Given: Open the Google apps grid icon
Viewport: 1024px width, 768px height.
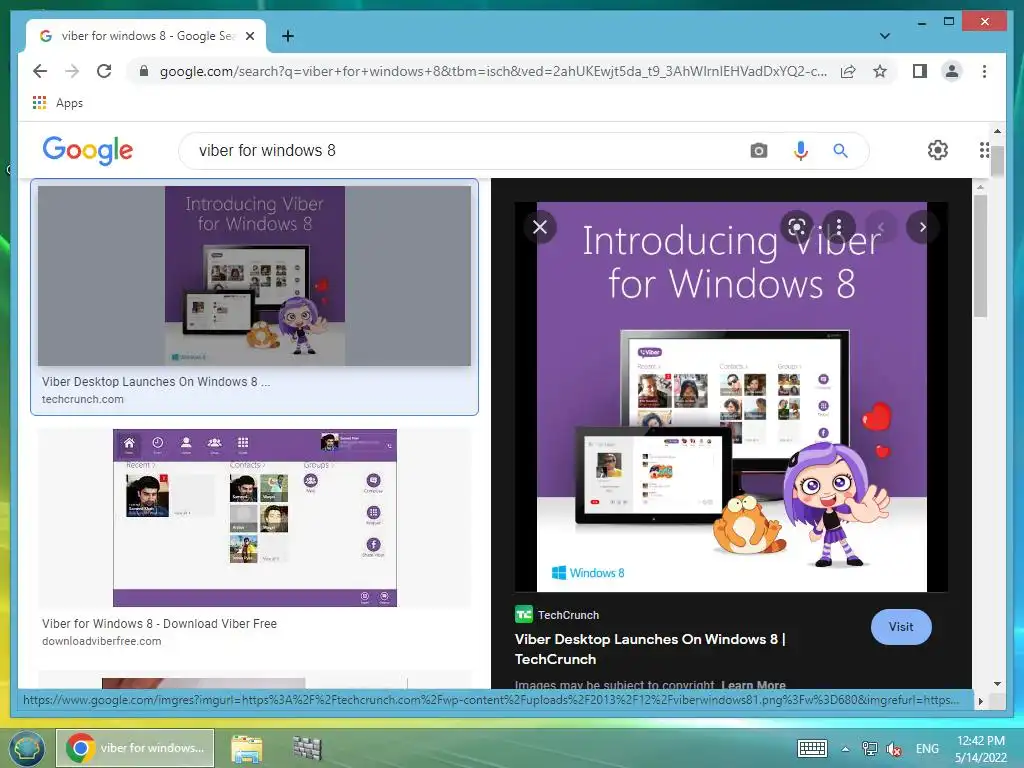Looking at the screenshot, I should coord(984,150).
